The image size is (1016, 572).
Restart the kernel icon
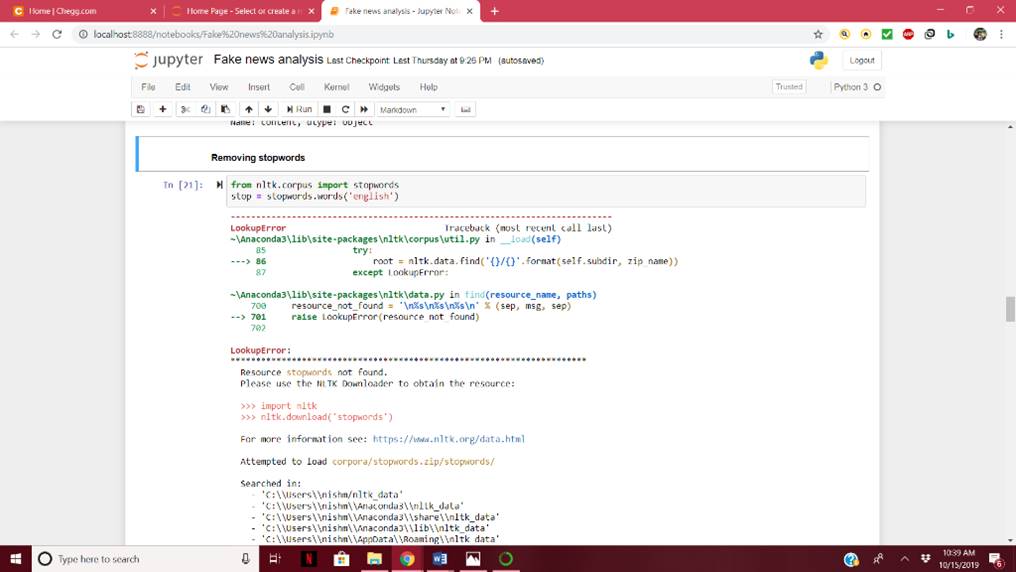coord(345,109)
